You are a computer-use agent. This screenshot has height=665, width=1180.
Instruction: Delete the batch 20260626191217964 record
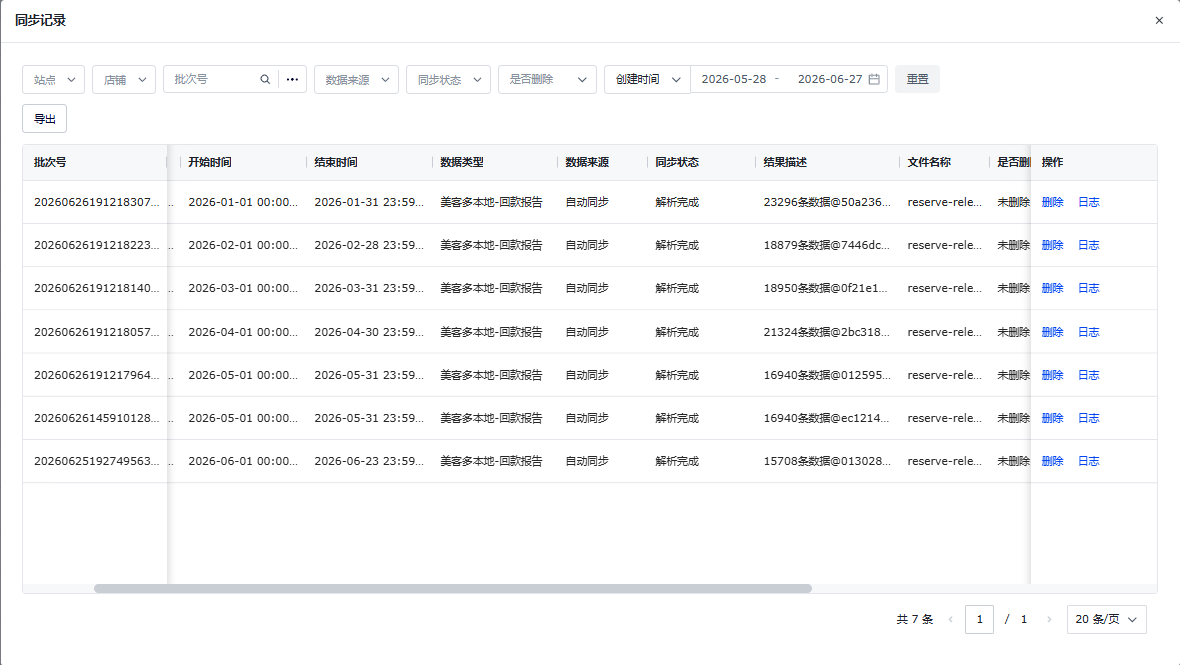[1052, 375]
